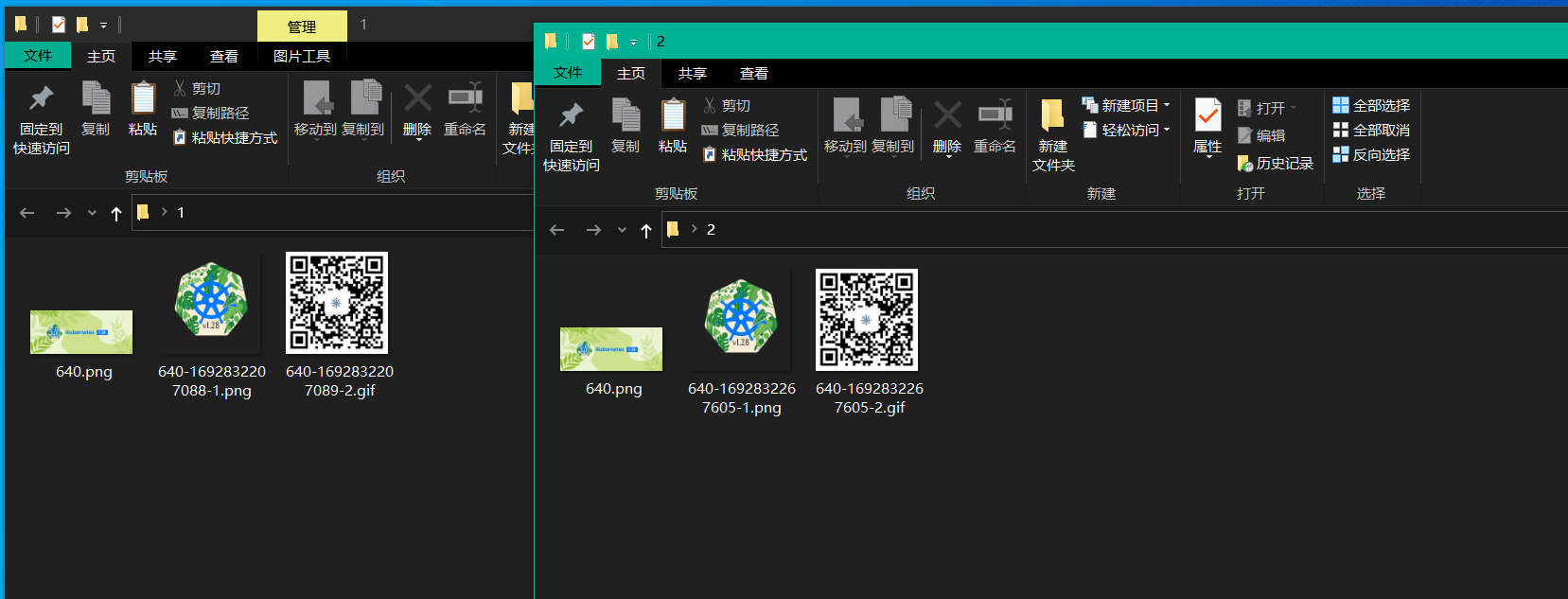The image size is (1568, 599).
Task: Click 反向选择 invert selection in window 2
Action: (1371, 155)
